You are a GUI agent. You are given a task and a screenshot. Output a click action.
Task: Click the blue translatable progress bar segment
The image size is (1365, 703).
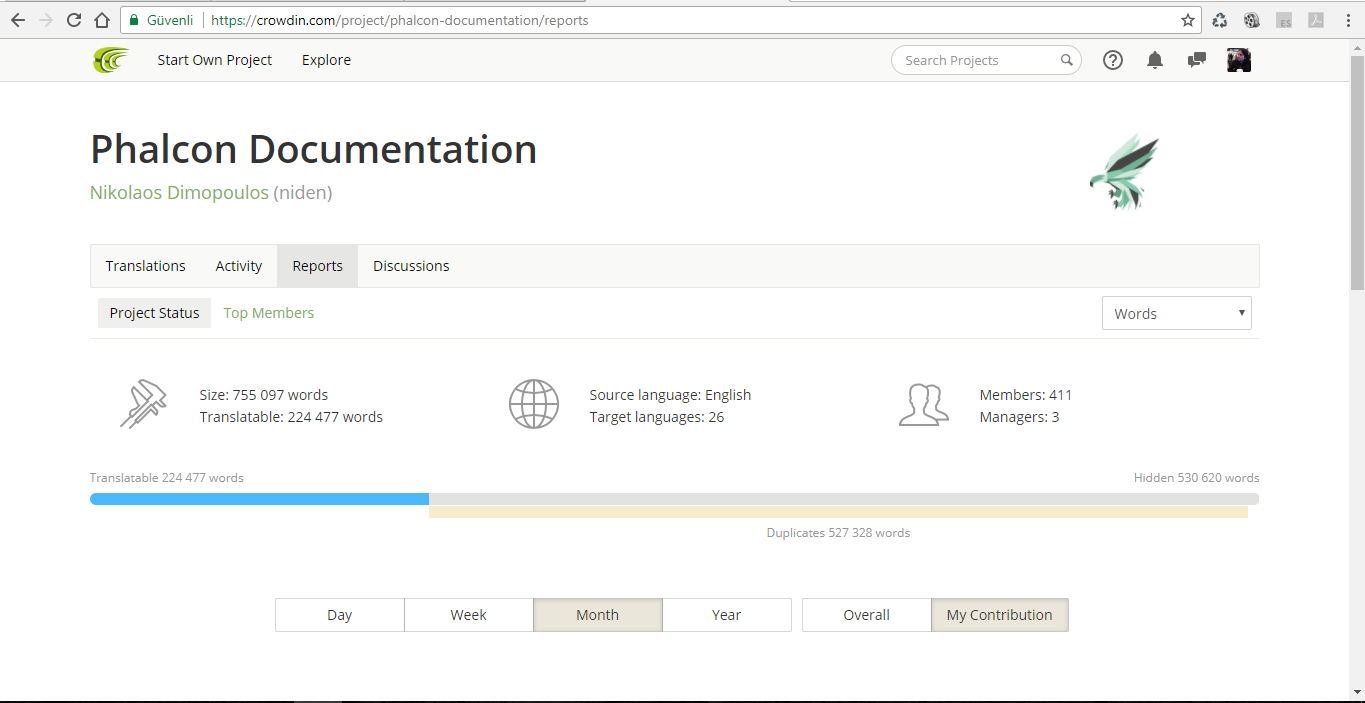click(x=260, y=499)
